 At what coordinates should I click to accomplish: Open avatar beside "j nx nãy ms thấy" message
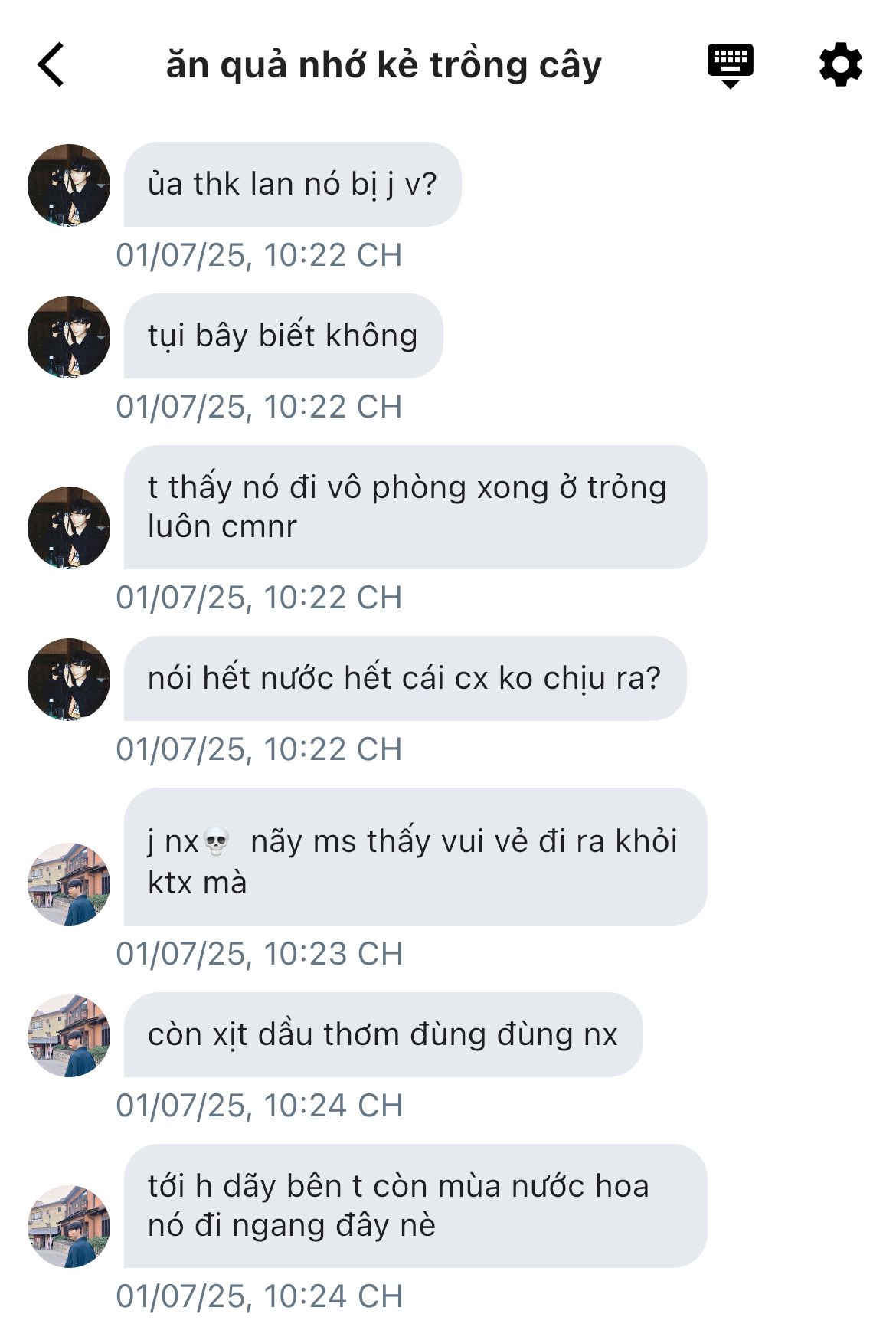(69, 883)
